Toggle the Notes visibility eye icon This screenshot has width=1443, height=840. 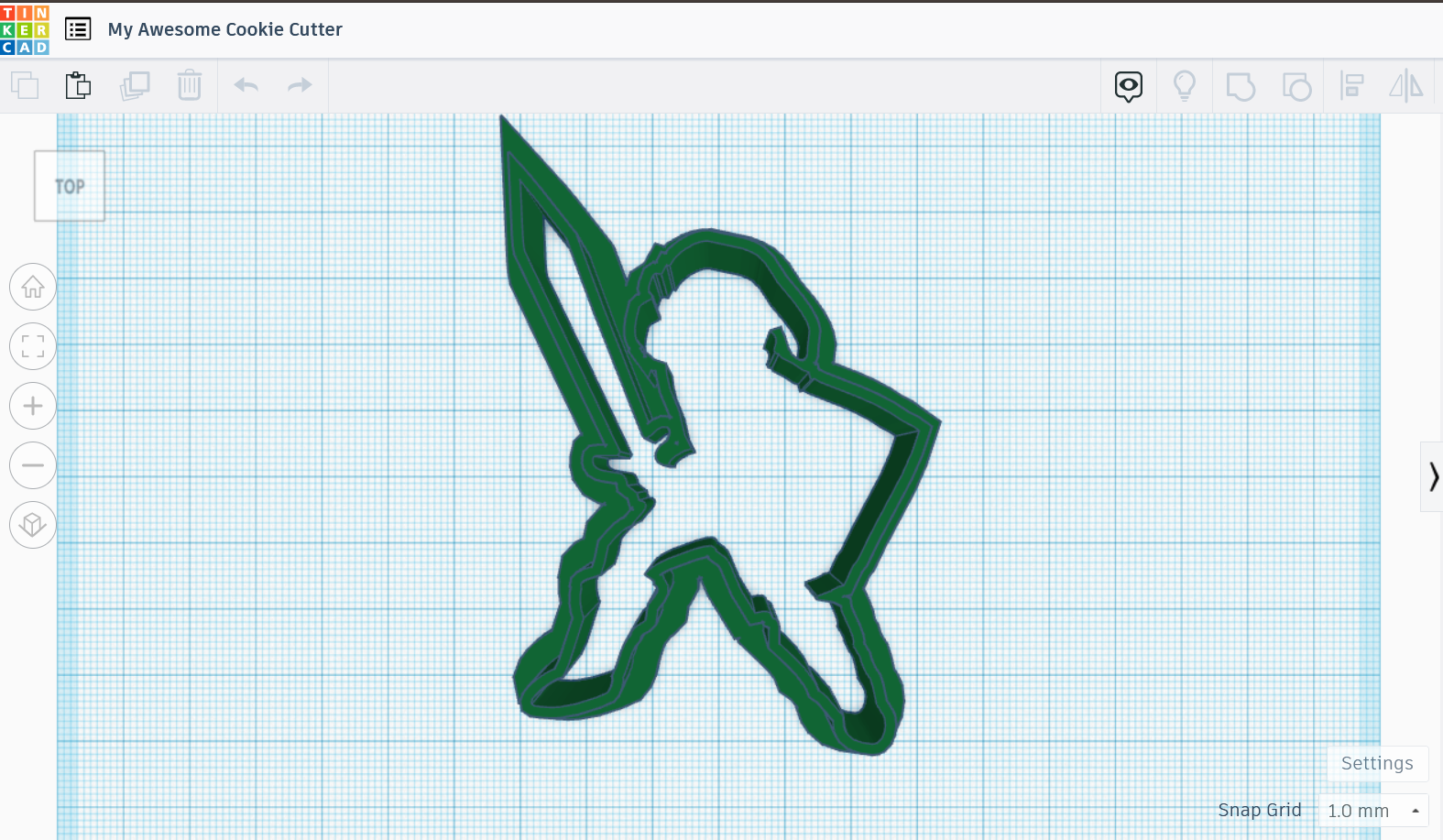[1129, 87]
